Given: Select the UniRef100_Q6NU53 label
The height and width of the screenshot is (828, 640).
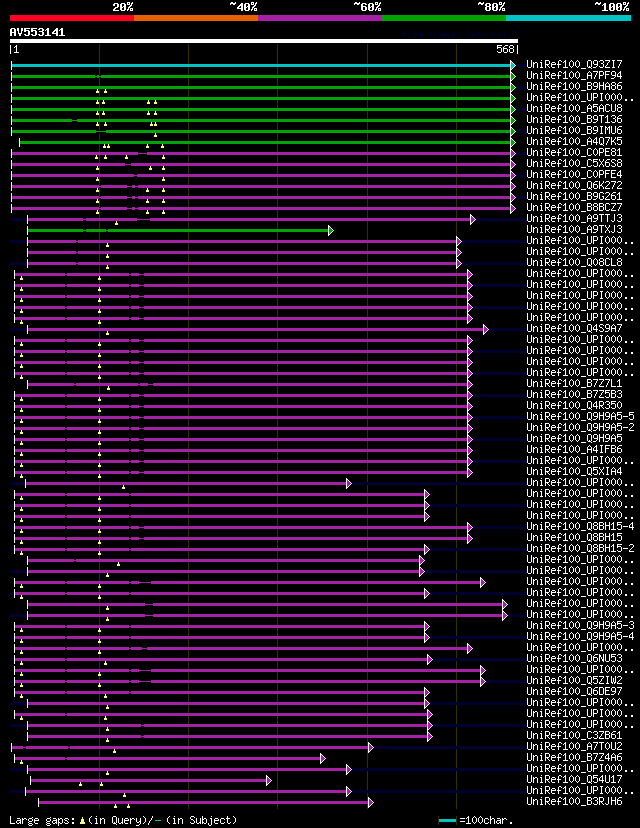Looking at the screenshot, I should click(x=574, y=658).
